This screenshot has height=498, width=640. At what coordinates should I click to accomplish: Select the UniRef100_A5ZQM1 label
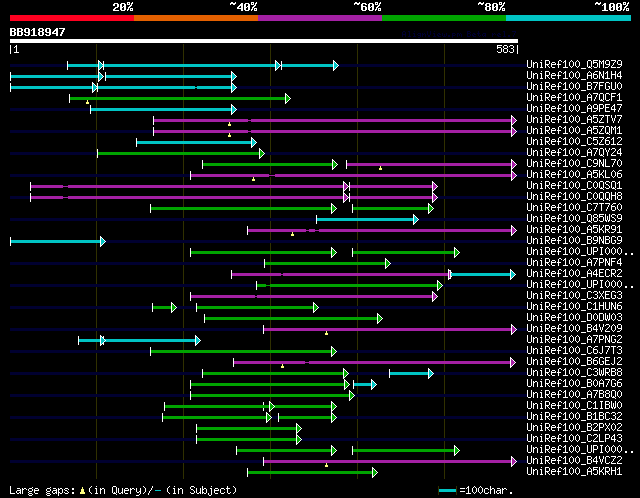574,131
